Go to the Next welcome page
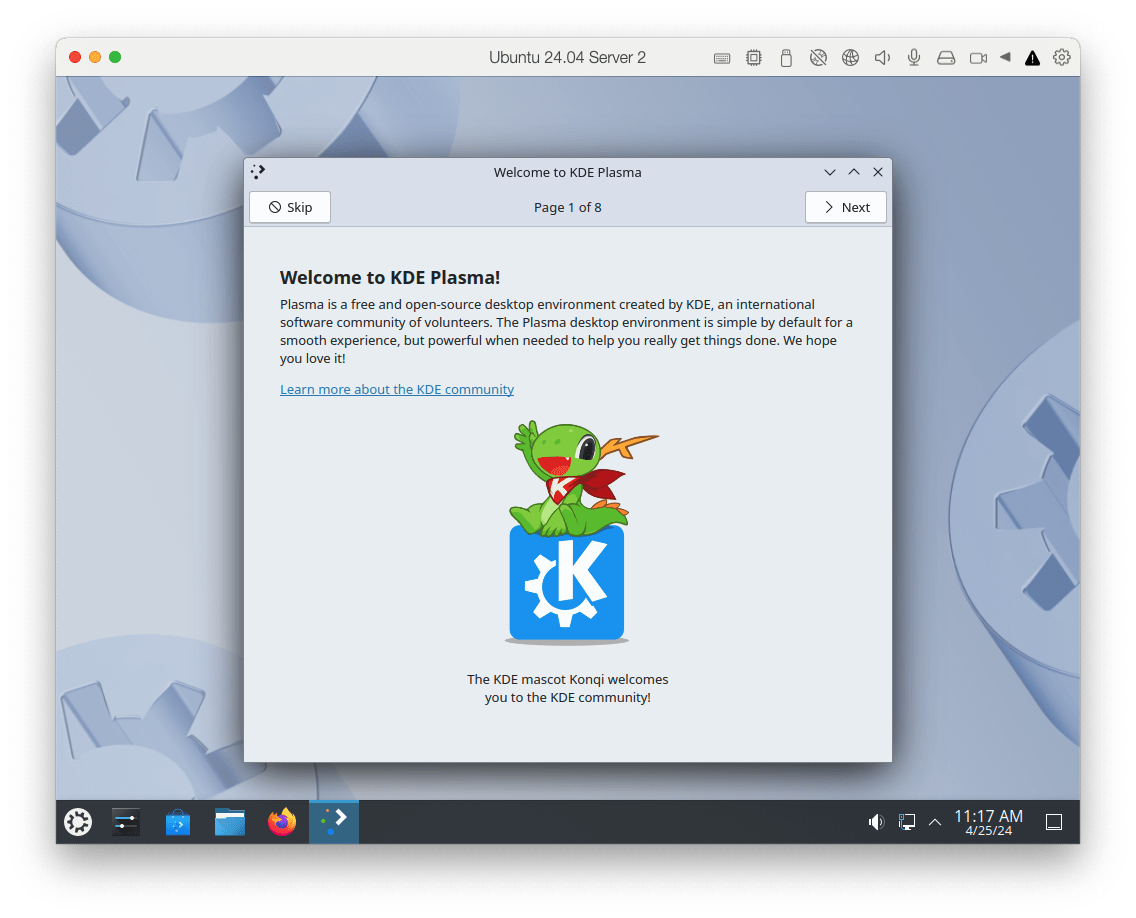The image size is (1136, 918). [845, 207]
